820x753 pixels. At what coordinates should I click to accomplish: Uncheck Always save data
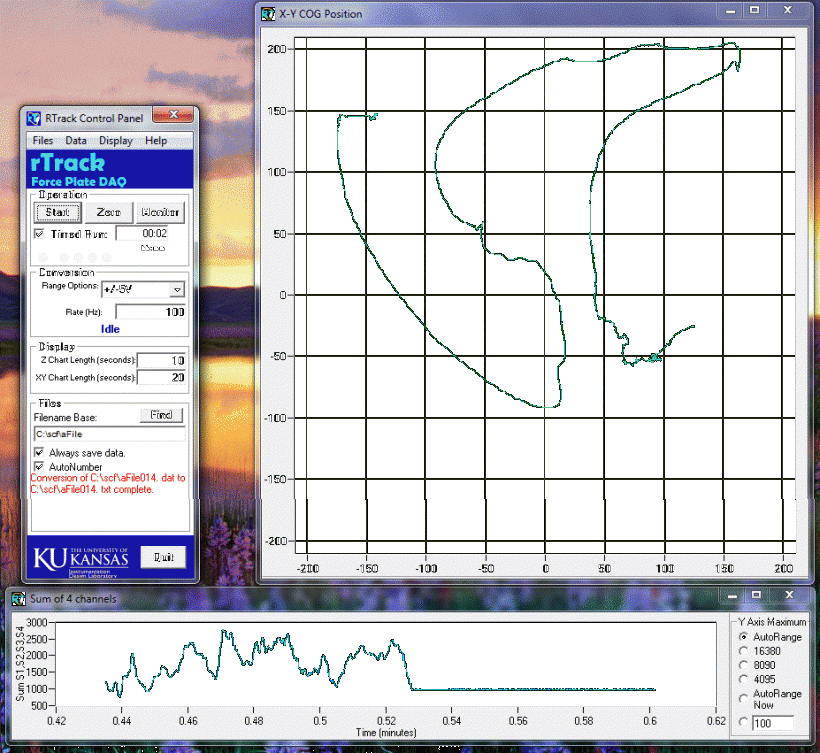point(39,453)
